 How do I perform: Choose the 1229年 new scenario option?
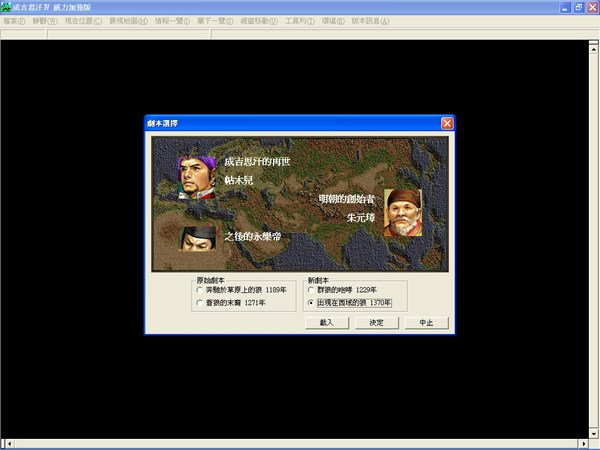coord(311,290)
